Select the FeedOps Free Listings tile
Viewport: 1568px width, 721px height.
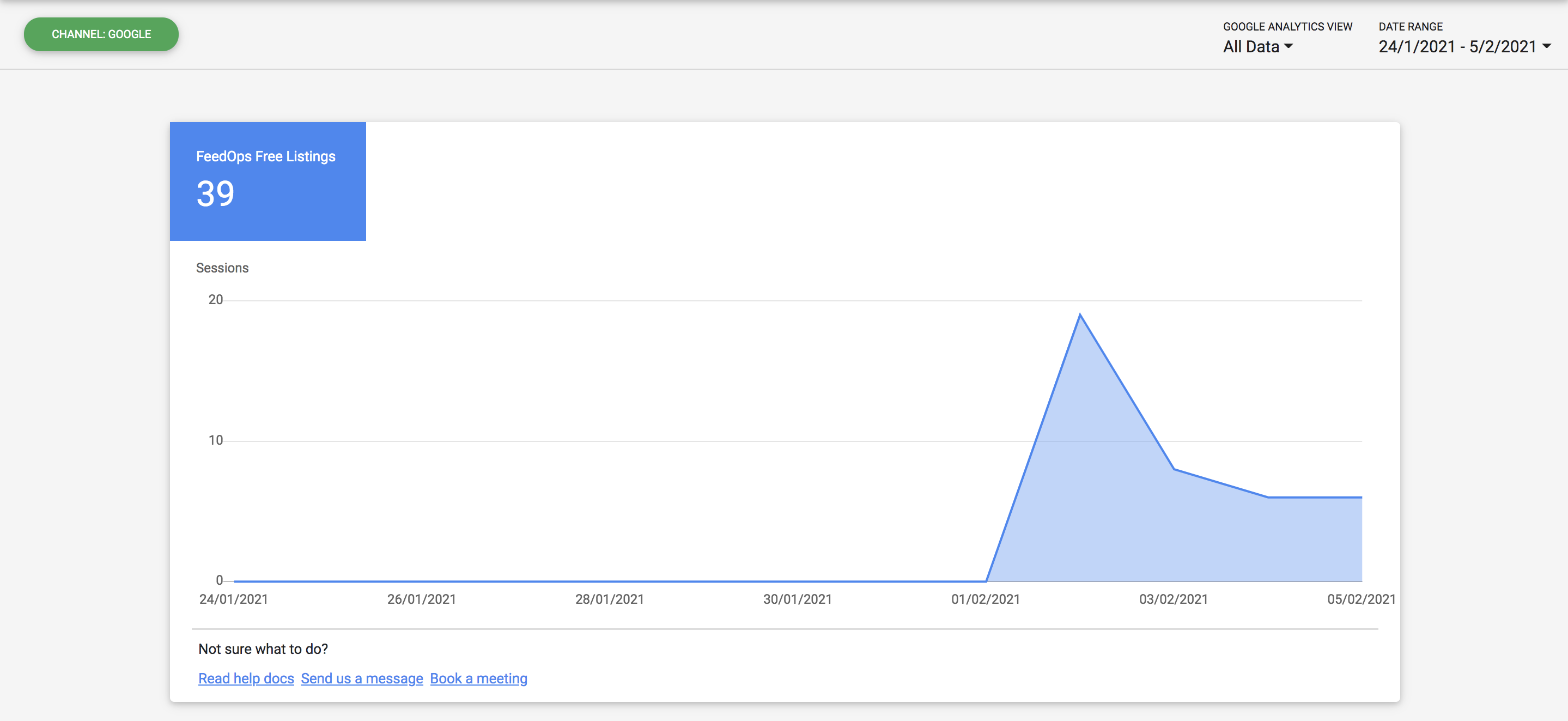click(268, 181)
